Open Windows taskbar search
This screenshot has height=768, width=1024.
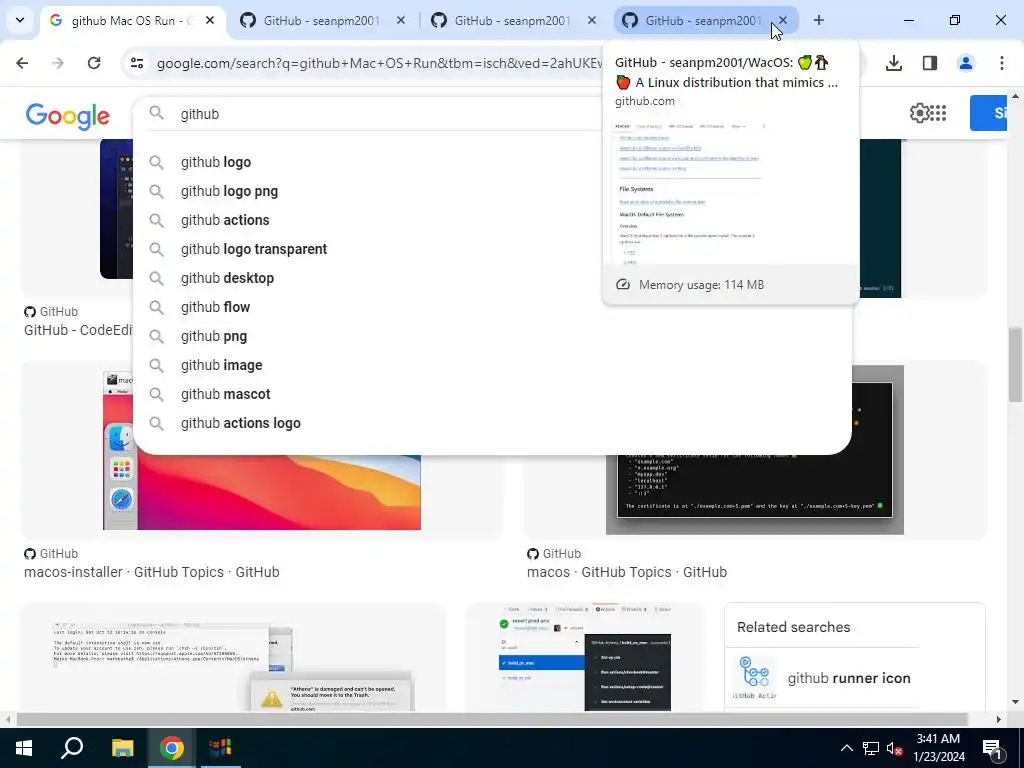coord(72,748)
